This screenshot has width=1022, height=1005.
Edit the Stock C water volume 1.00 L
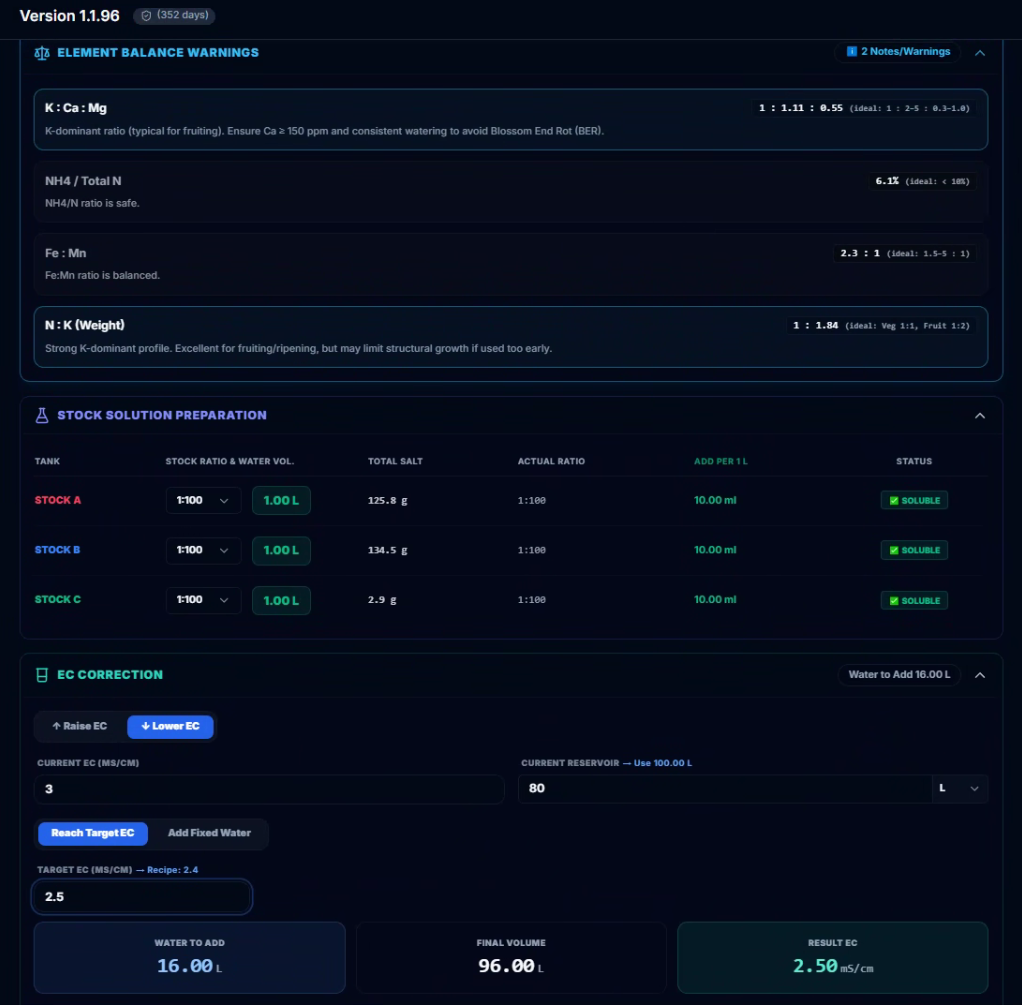281,600
